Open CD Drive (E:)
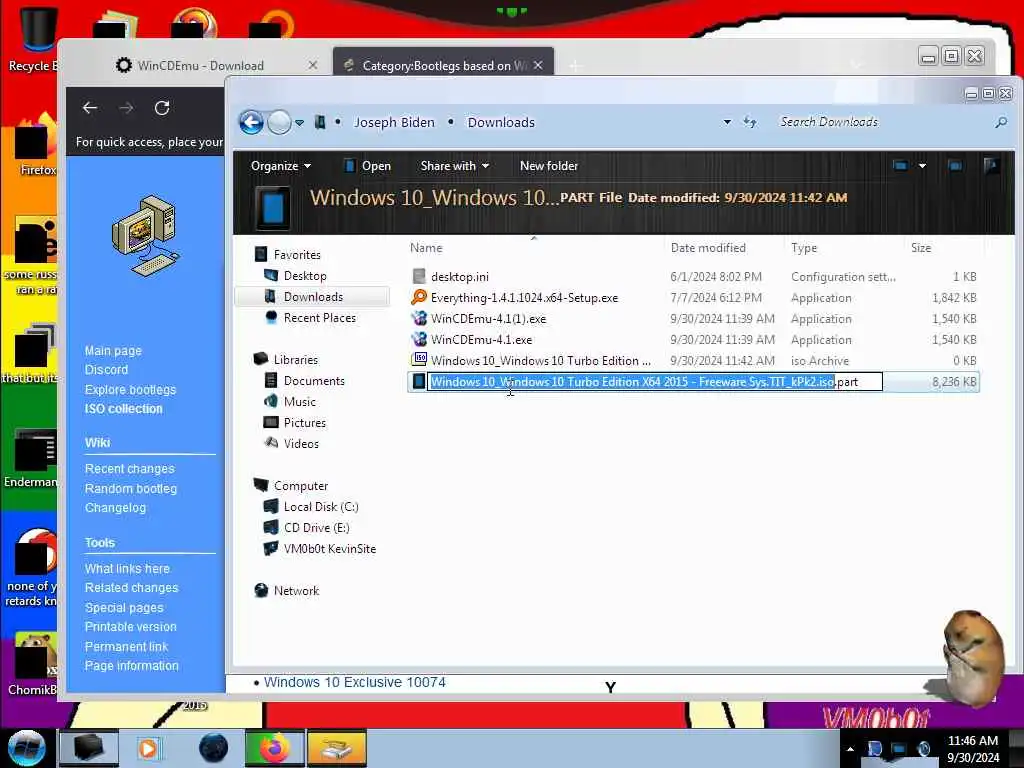 [x=317, y=528]
